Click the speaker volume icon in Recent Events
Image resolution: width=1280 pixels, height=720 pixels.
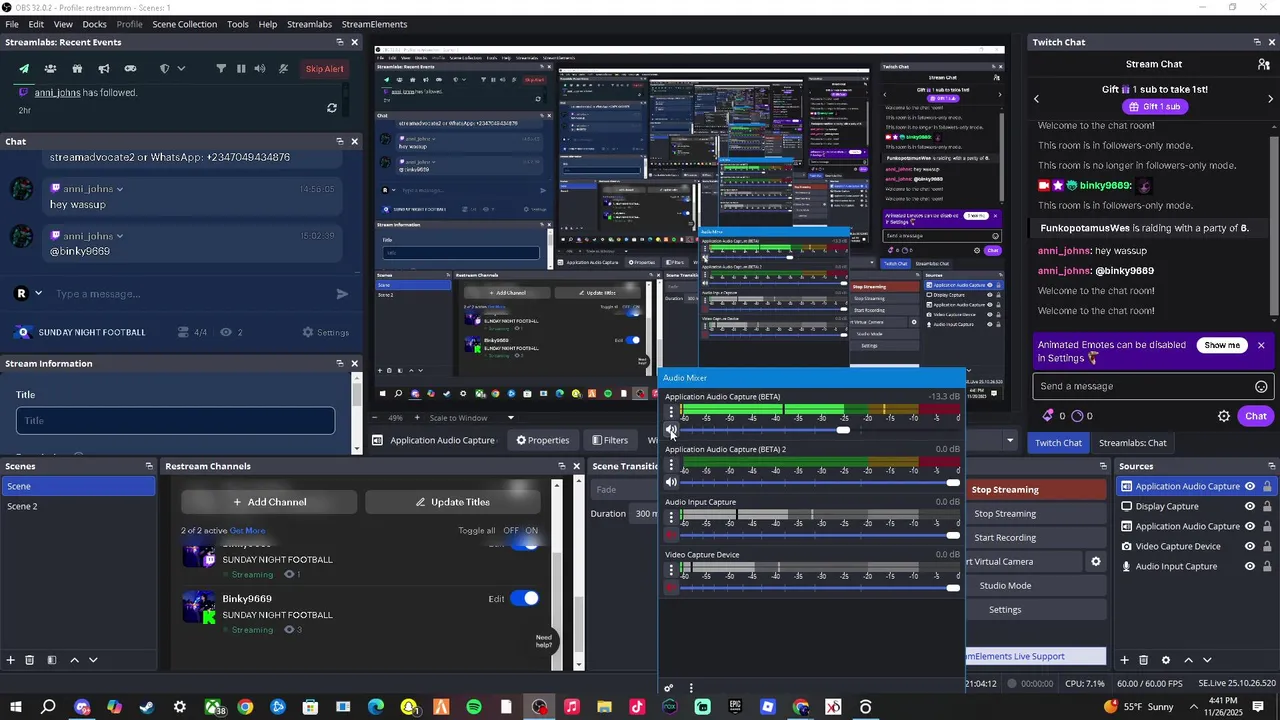(260, 69)
